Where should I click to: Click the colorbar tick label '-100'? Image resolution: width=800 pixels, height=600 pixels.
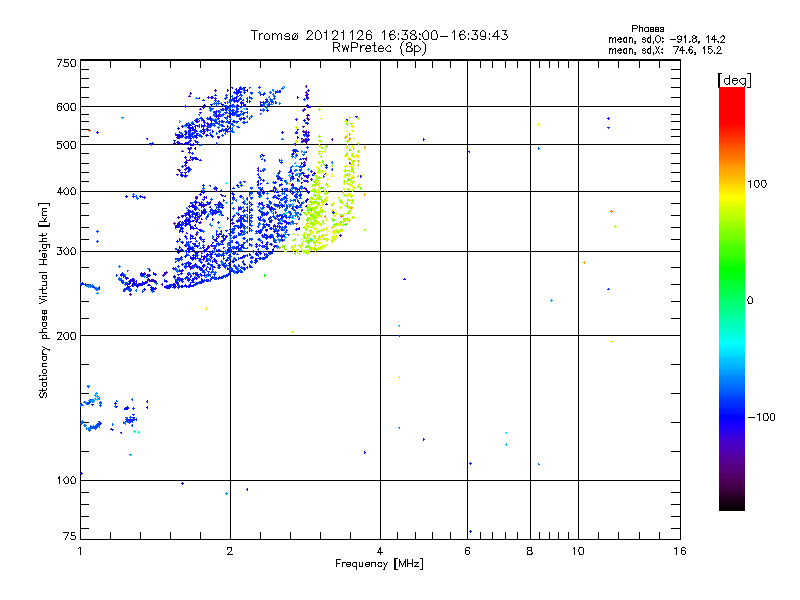[761, 417]
